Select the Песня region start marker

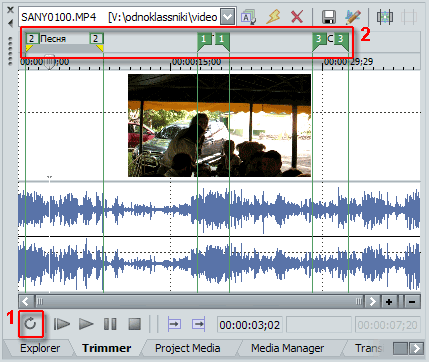click(31, 39)
